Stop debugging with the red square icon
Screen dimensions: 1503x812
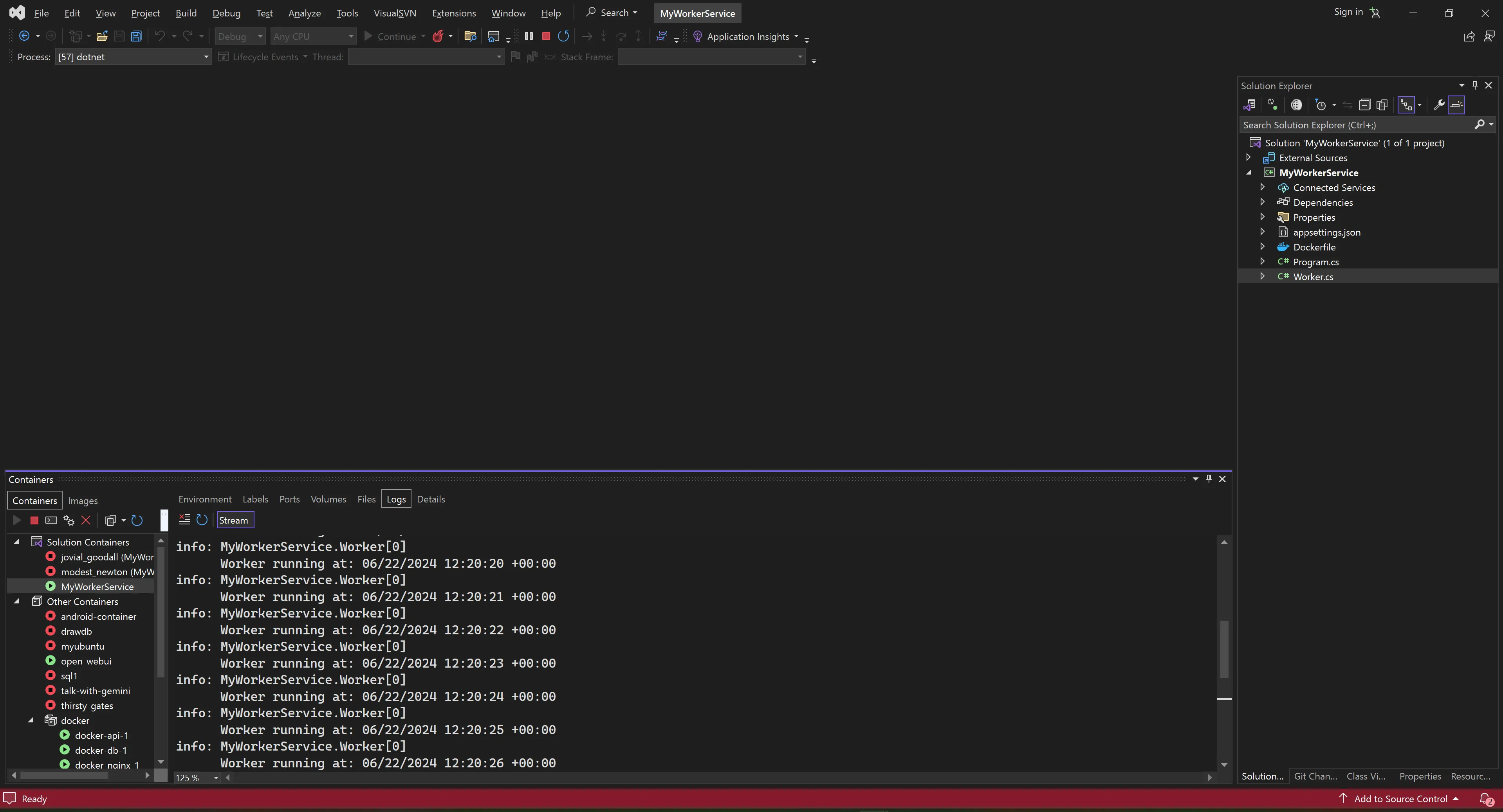pos(546,36)
